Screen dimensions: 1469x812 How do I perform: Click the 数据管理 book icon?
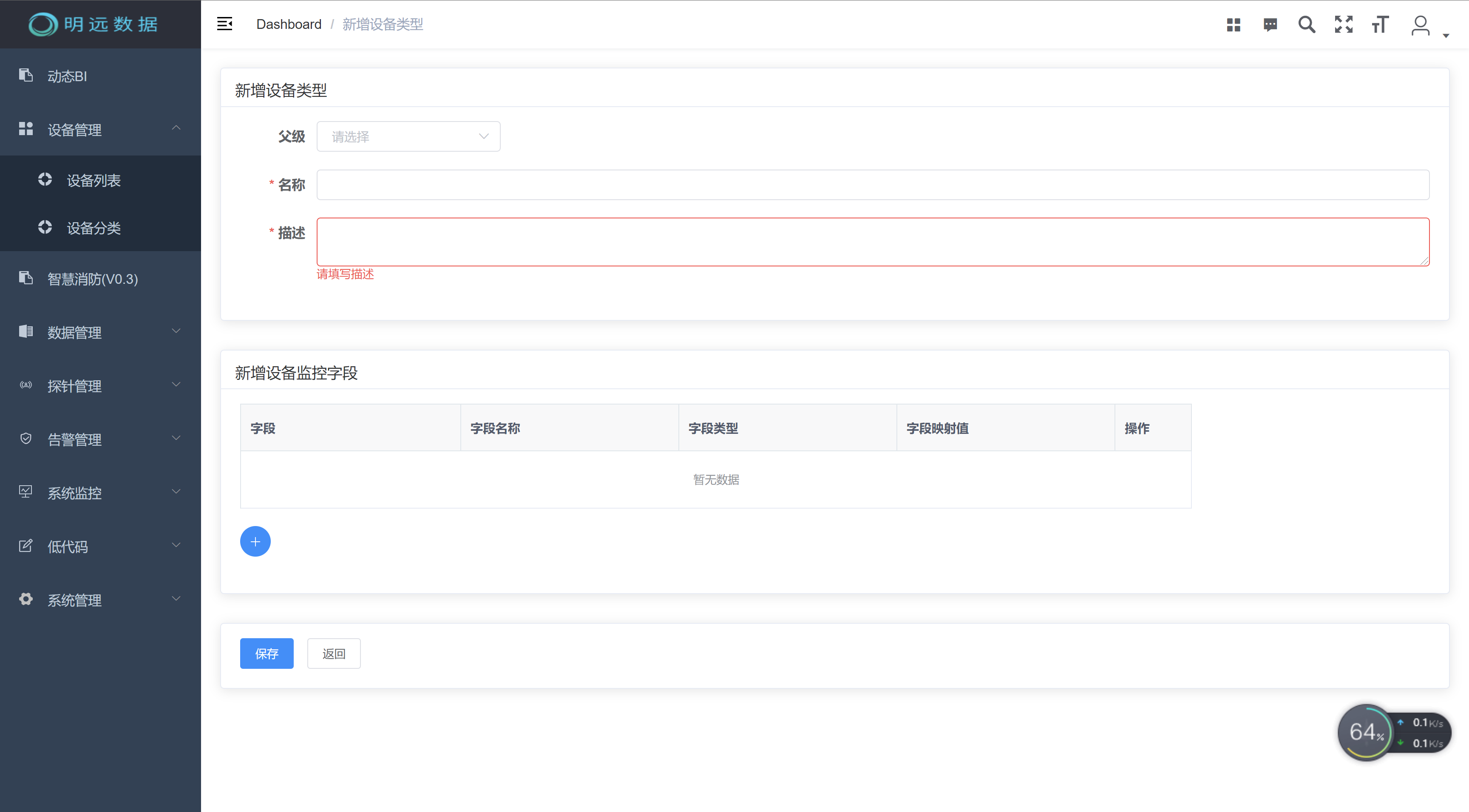(26, 331)
